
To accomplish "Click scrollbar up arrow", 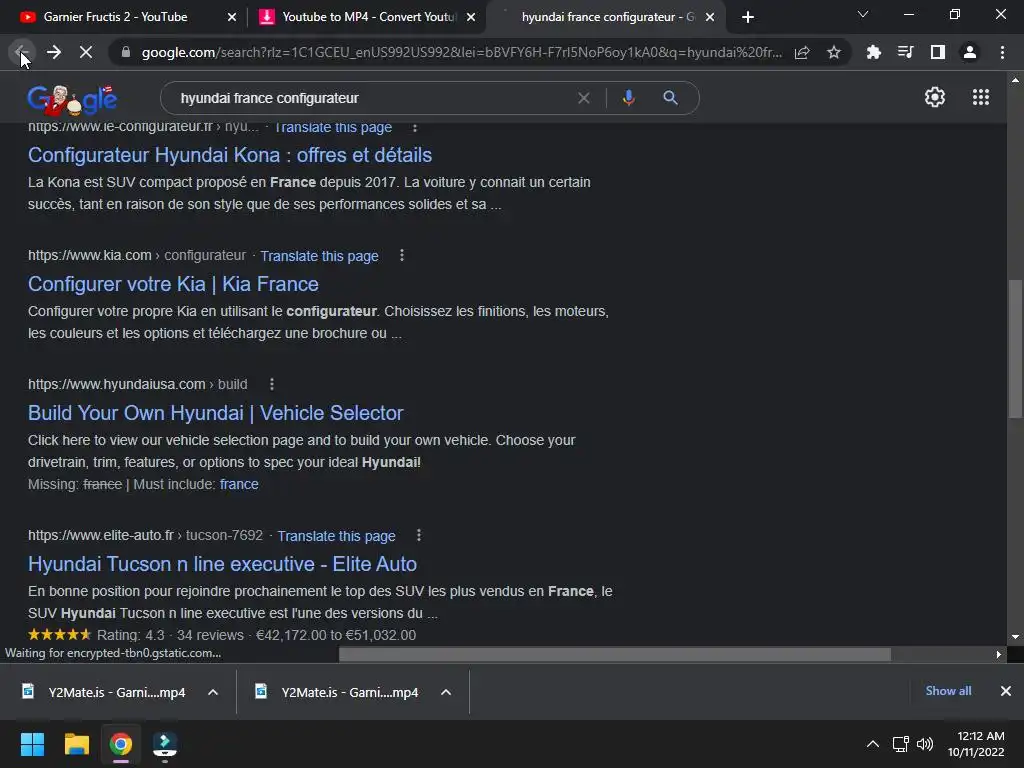I will pos(1015,80).
